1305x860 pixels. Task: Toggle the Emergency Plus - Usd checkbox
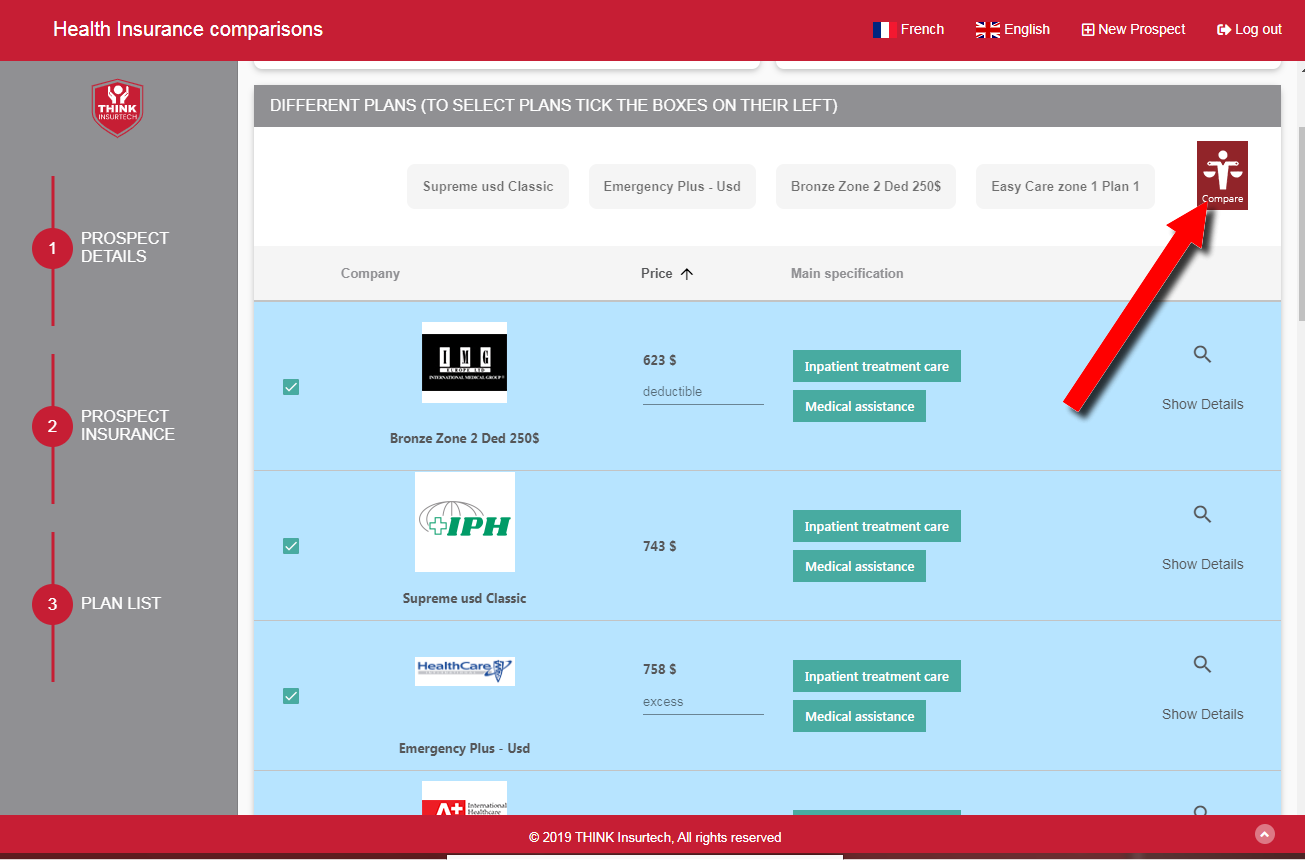(291, 696)
